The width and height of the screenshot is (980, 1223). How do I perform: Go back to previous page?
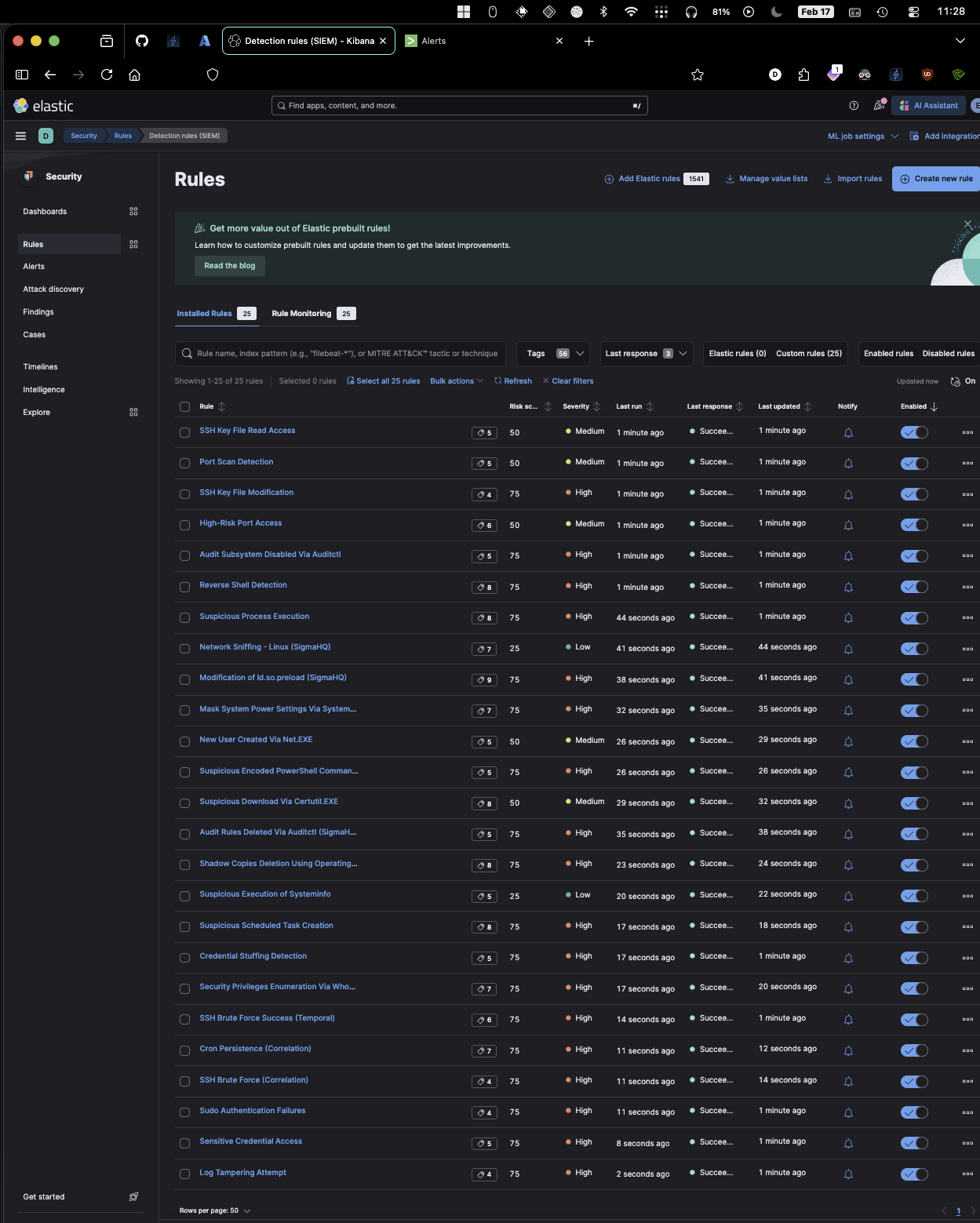click(x=50, y=75)
